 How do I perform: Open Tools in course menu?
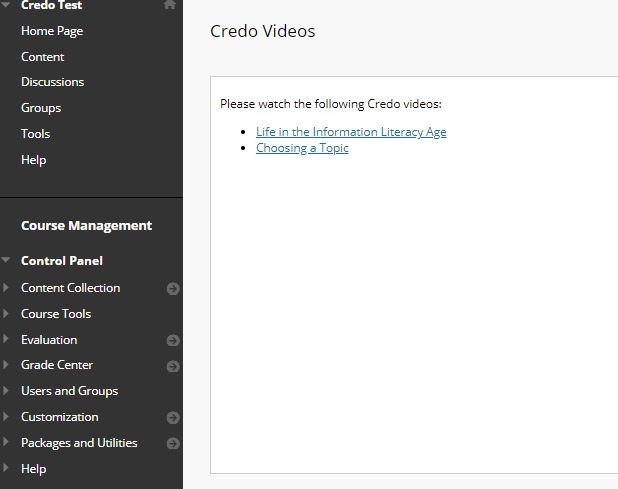point(35,134)
